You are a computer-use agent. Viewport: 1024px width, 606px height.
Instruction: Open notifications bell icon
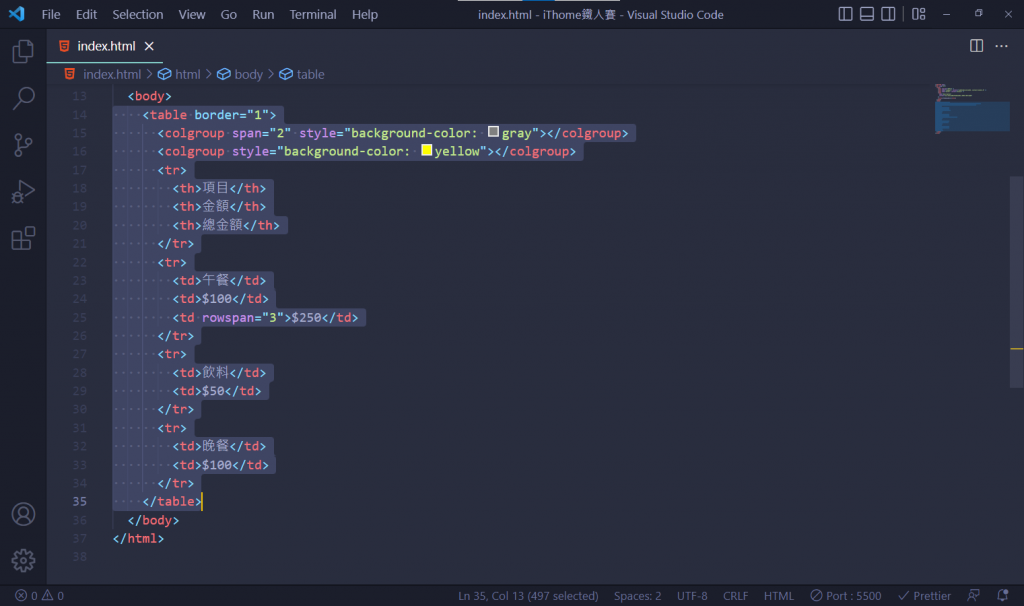[x=1002, y=596]
